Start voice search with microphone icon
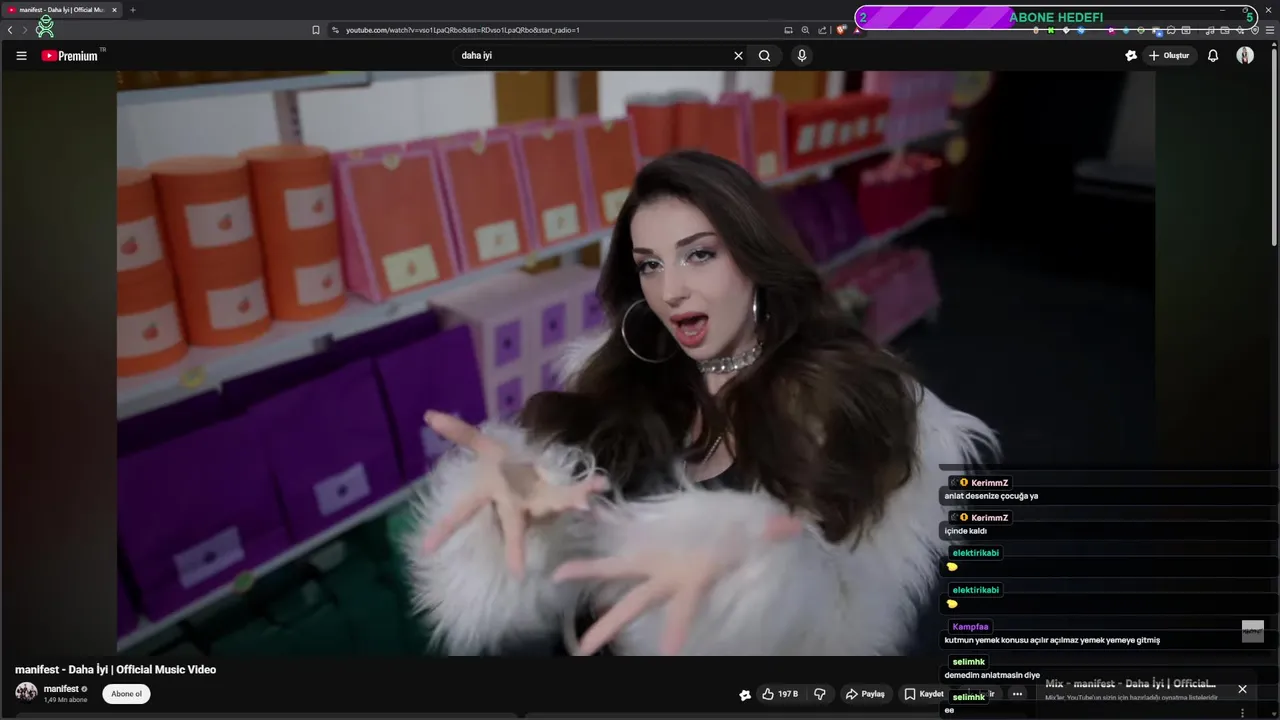 click(801, 56)
